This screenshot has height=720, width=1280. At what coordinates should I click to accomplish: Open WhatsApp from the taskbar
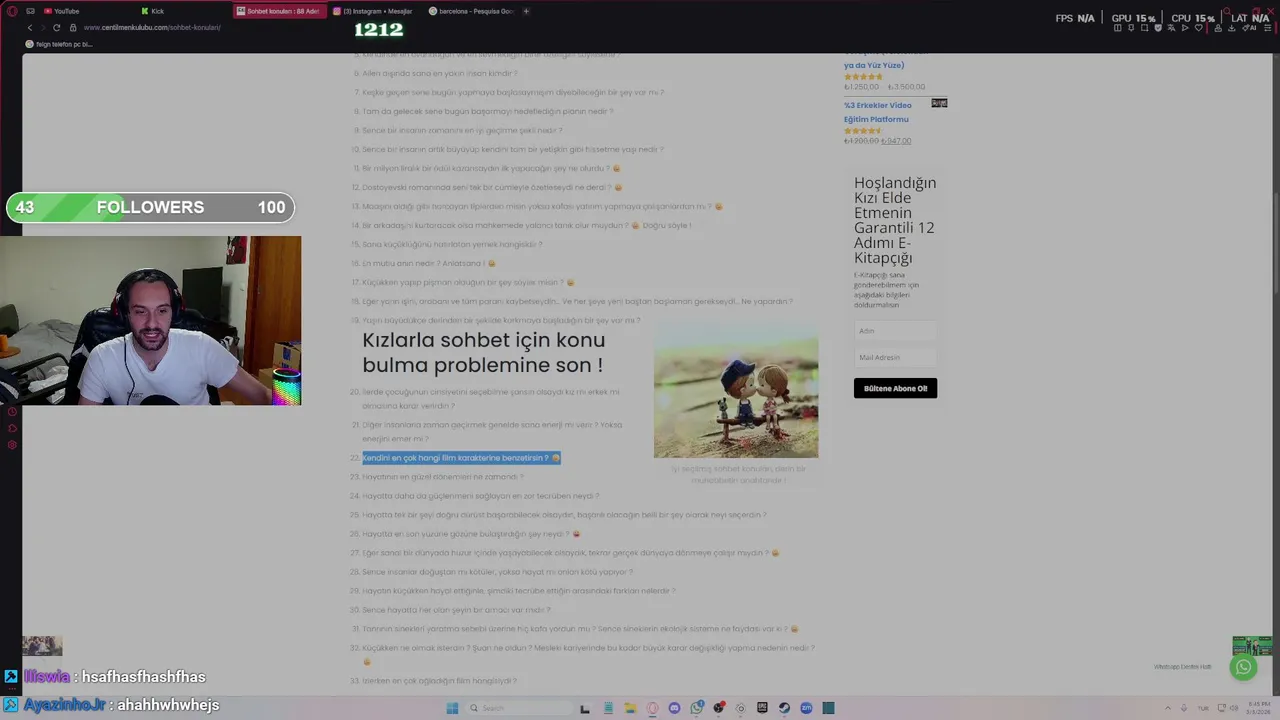pos(697,708)
